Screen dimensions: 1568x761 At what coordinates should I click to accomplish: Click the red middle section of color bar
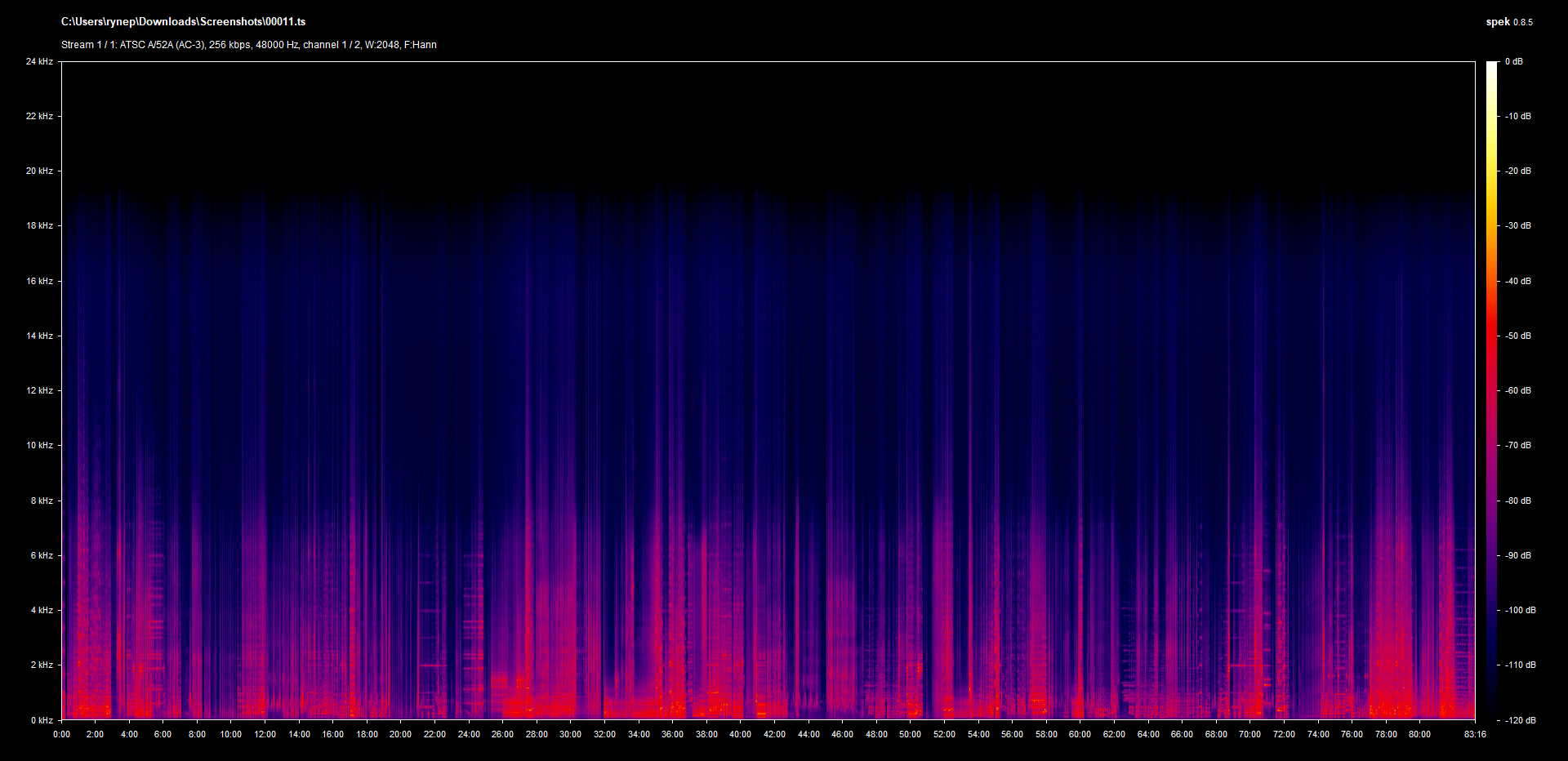point(1492,343)
